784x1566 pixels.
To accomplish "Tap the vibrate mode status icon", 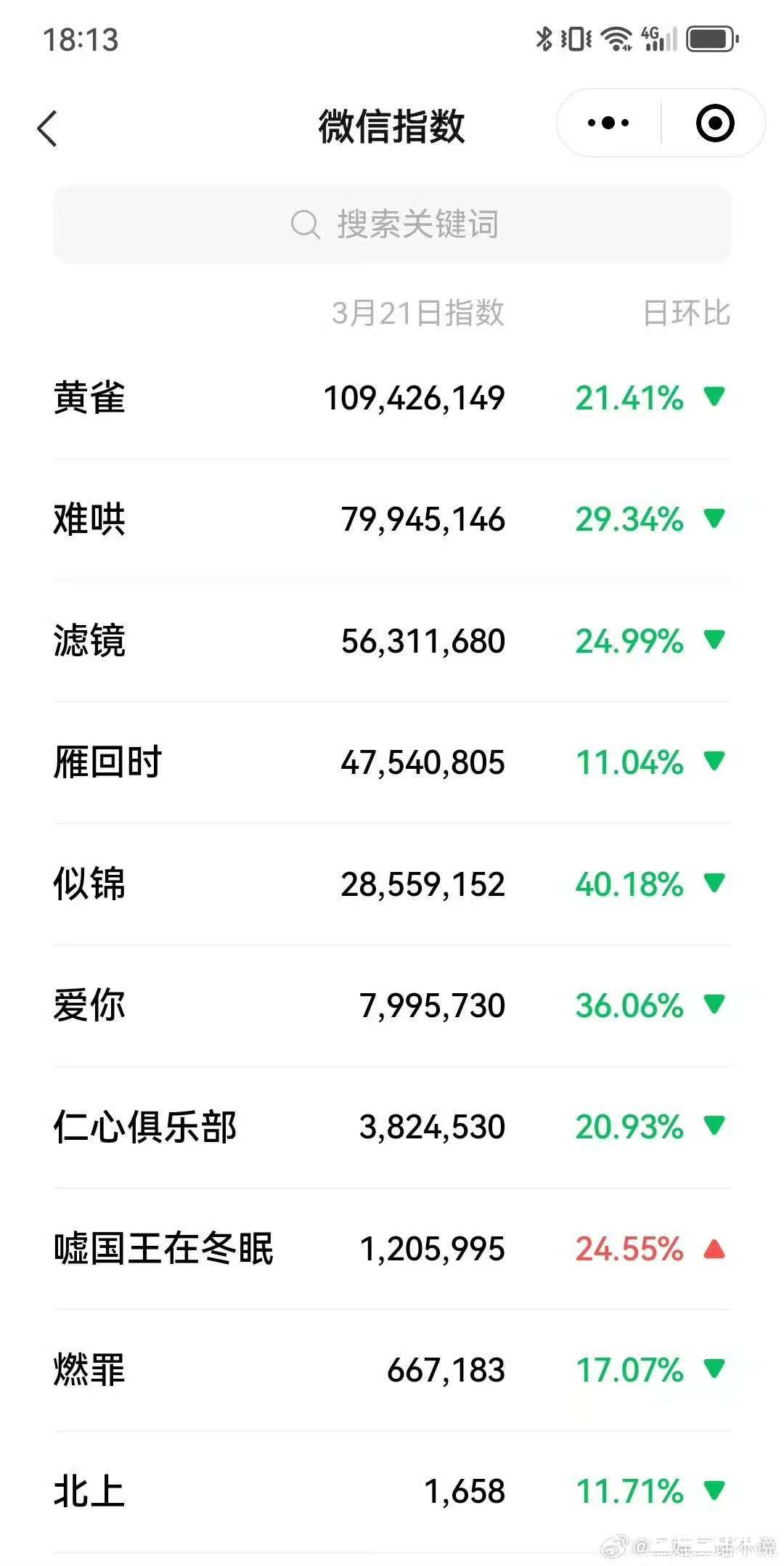I will click(576, 38).
